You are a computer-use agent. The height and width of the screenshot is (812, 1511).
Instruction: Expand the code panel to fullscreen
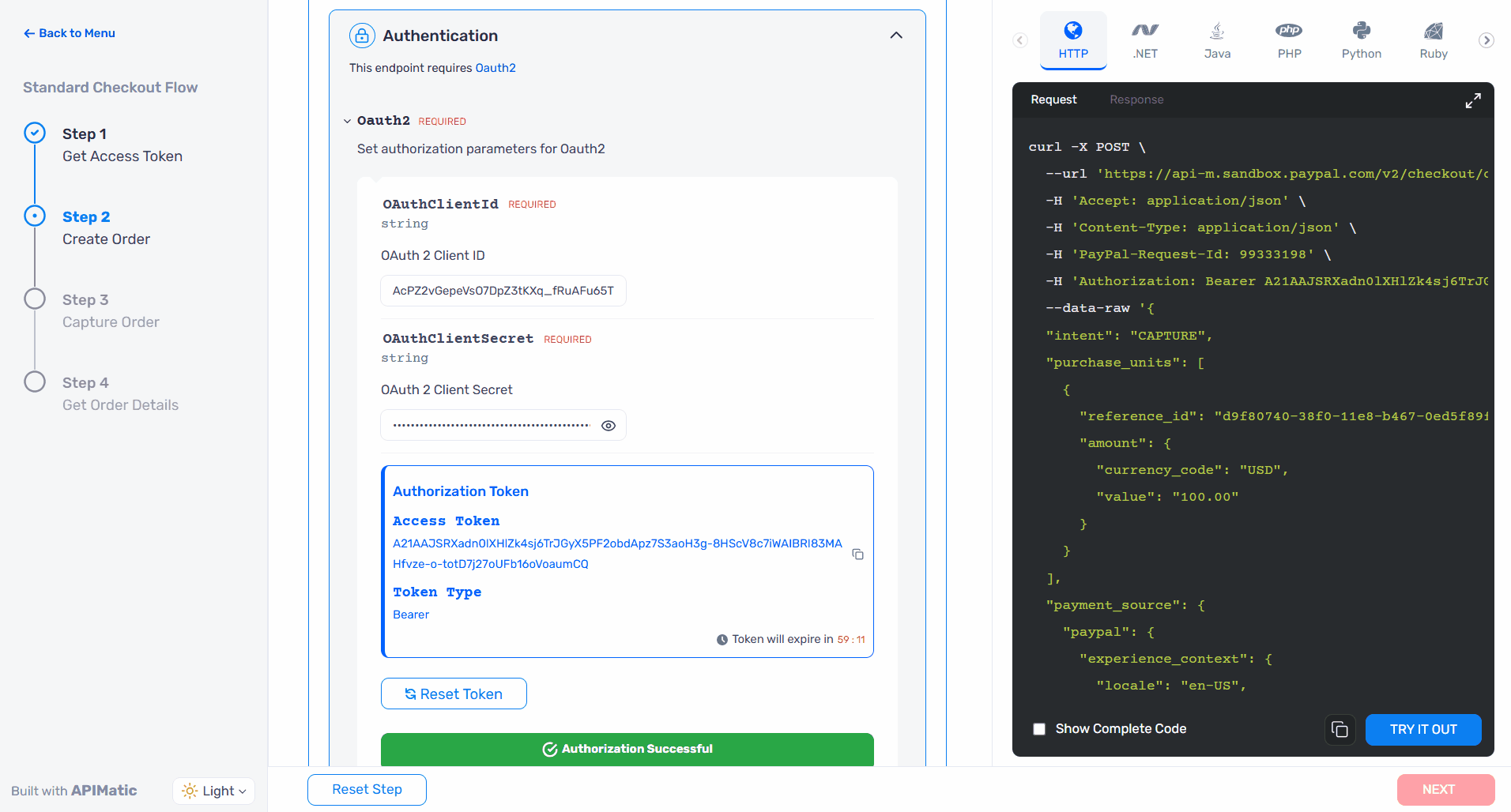(x=1473, y=100)
